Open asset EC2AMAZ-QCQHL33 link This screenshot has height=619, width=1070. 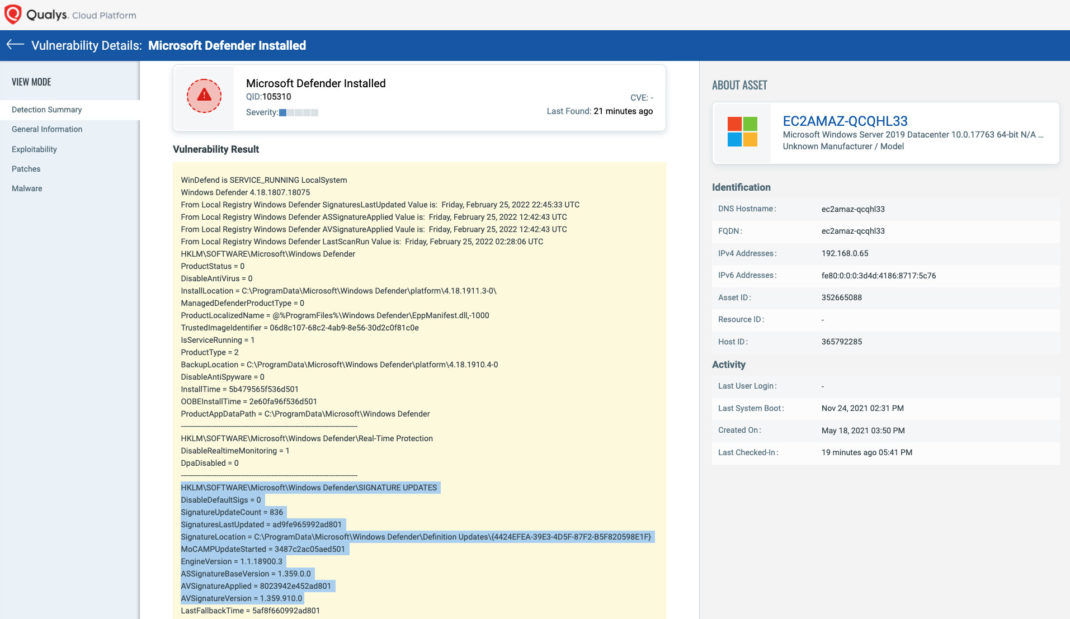click(x=845, y=121)
